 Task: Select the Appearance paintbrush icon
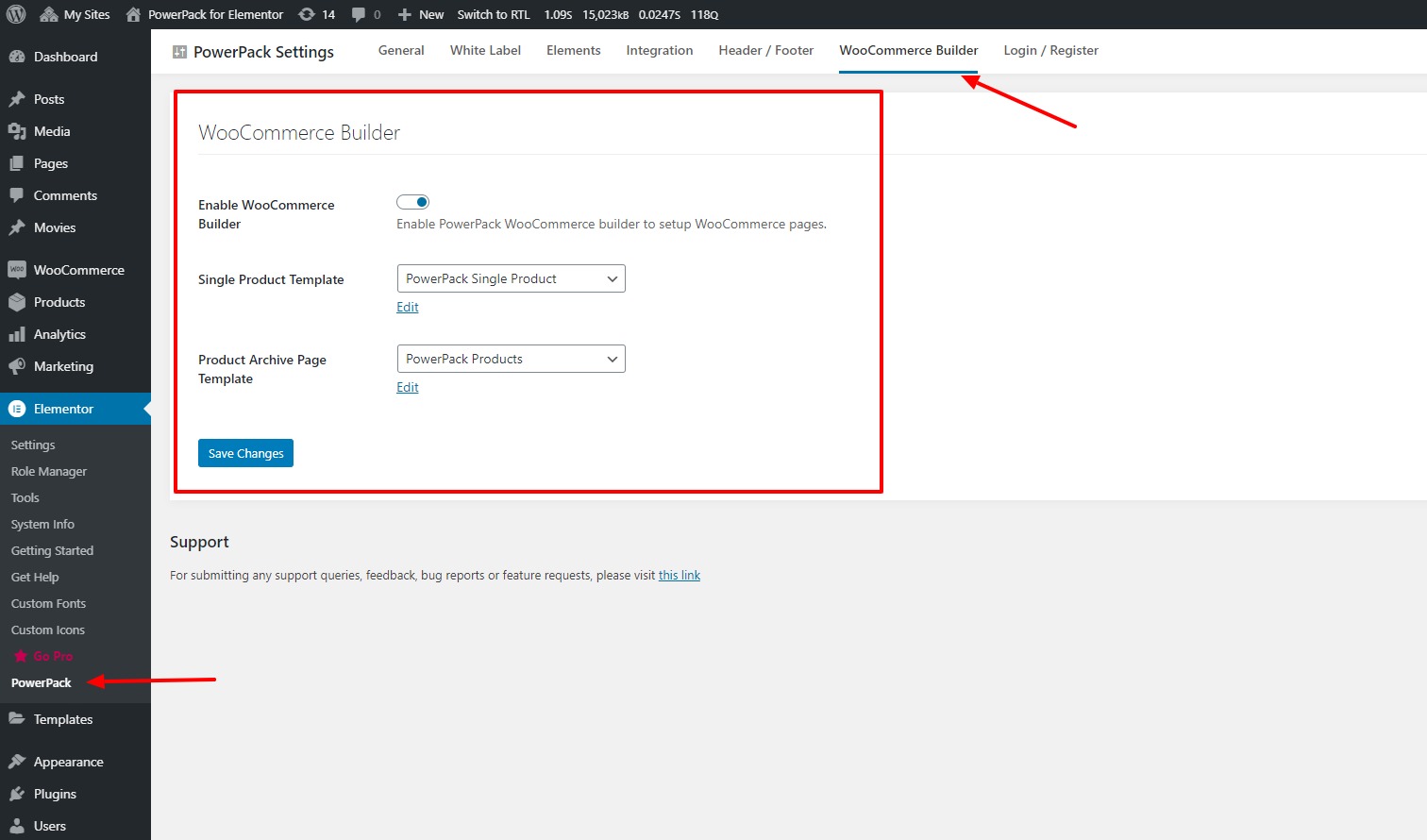[18, 762]
